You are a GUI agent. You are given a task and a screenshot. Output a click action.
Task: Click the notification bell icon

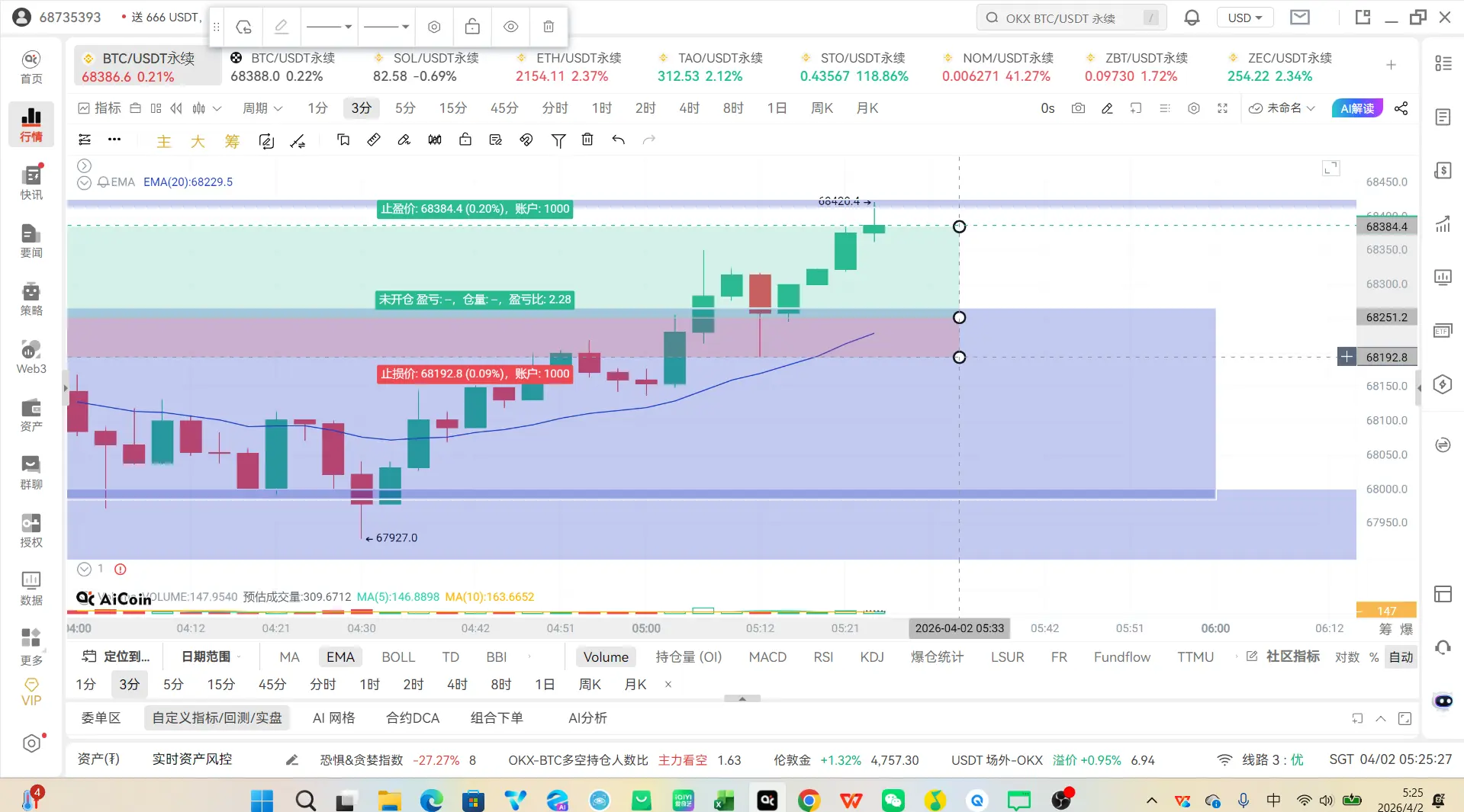(1192, 18)
